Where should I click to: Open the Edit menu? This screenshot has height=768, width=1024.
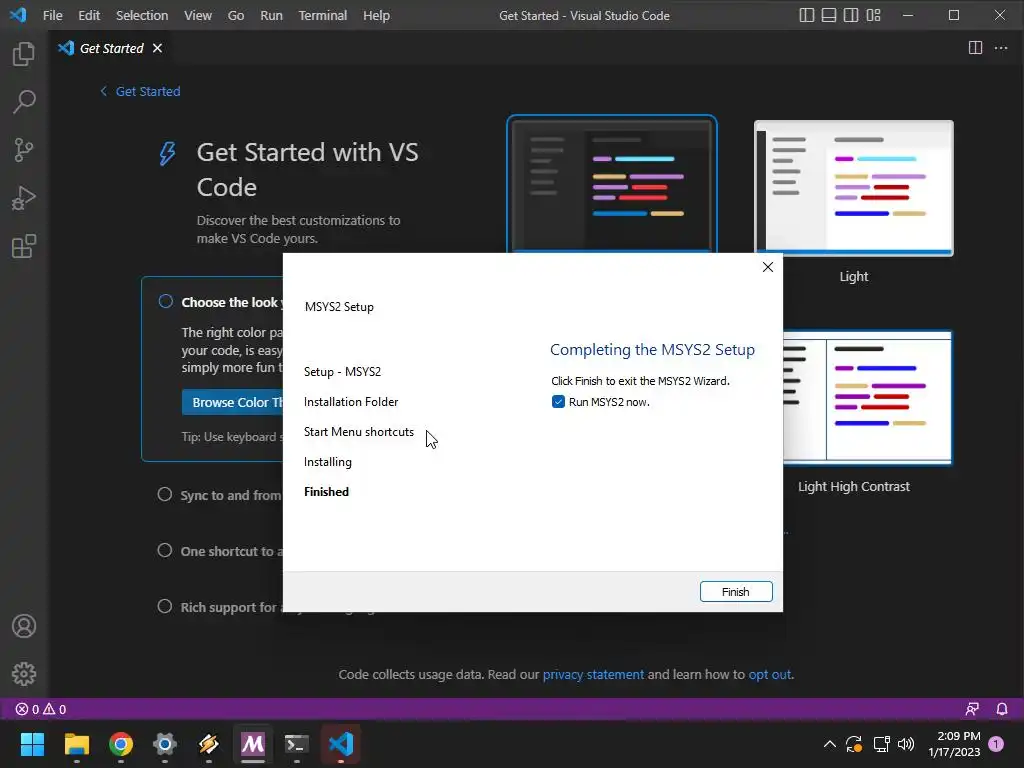(x=89, y=15)
